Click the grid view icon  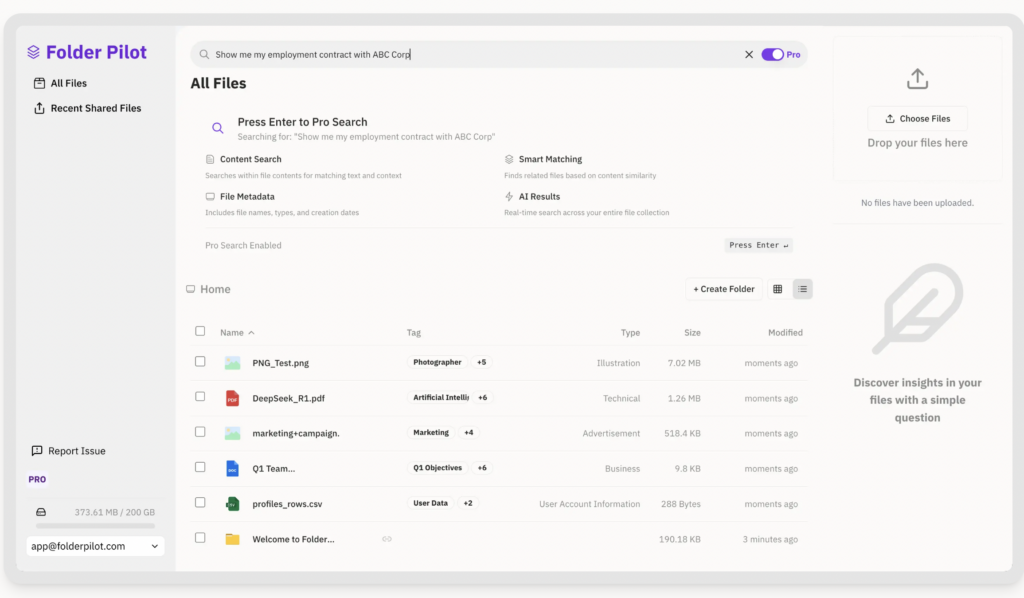[777, 289]
